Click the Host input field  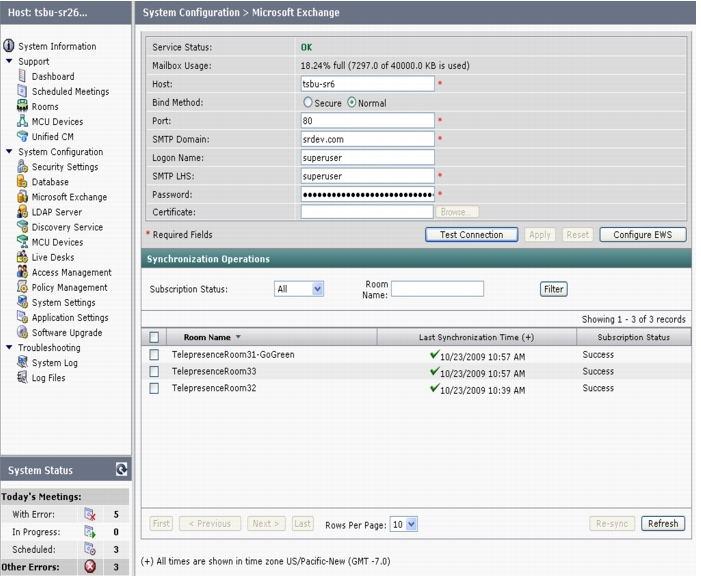367,84
